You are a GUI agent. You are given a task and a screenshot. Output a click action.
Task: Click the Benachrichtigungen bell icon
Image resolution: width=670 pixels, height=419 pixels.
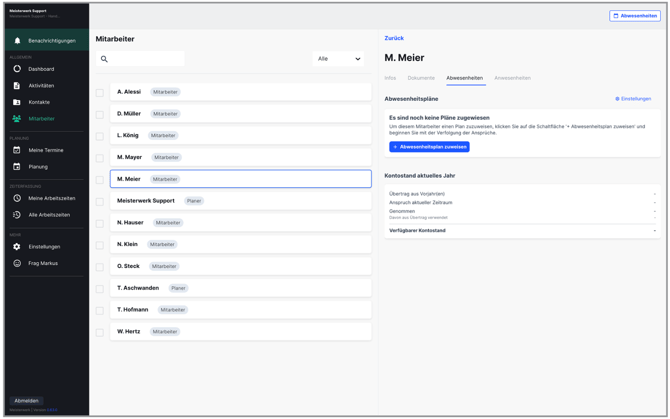[17, 41]
